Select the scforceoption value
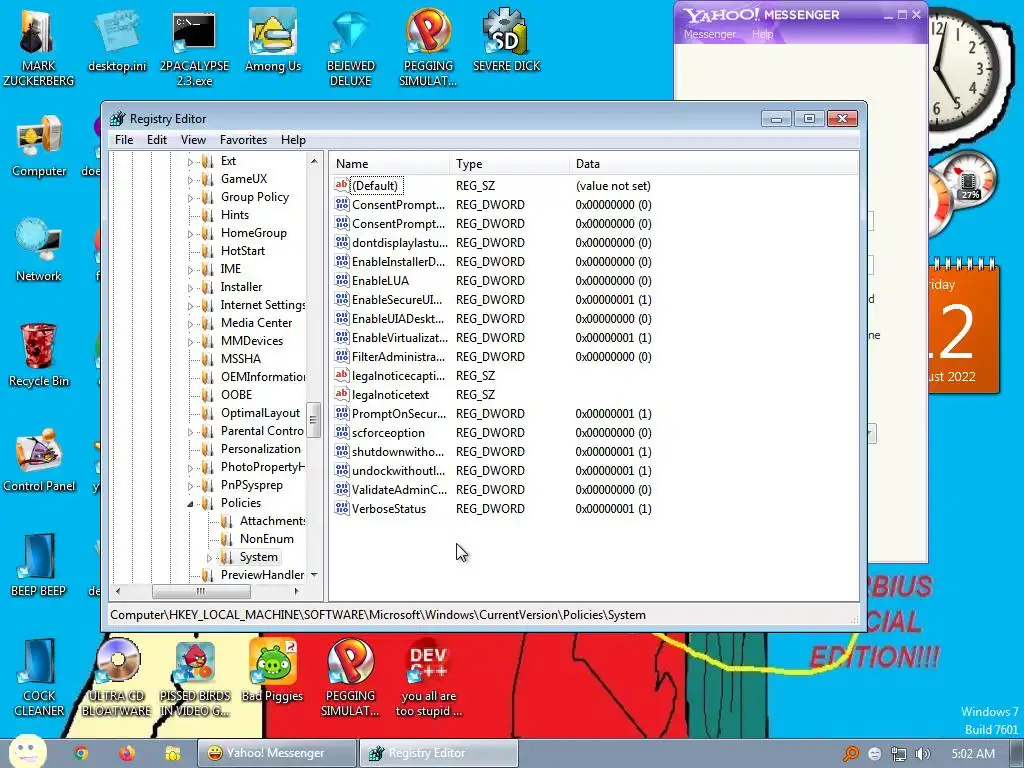Viewport: 1024px width, 768px height. (388, 432)
